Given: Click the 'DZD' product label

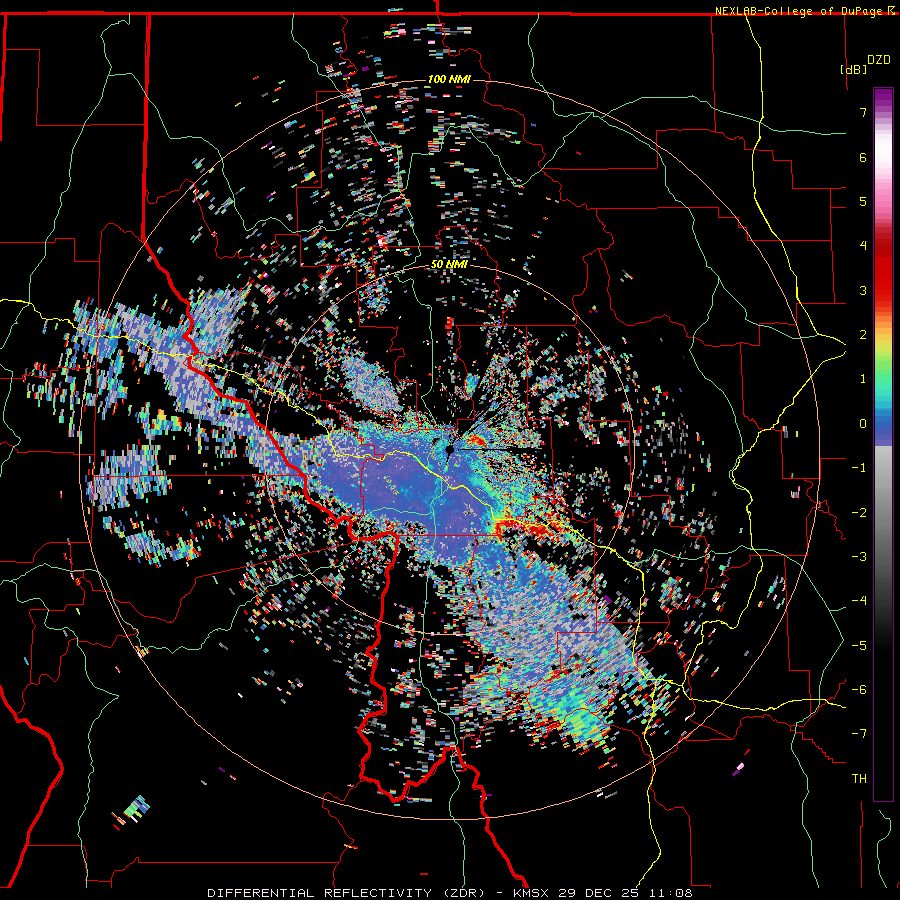Looking at the screenshot, I should [x=879, y=60].
